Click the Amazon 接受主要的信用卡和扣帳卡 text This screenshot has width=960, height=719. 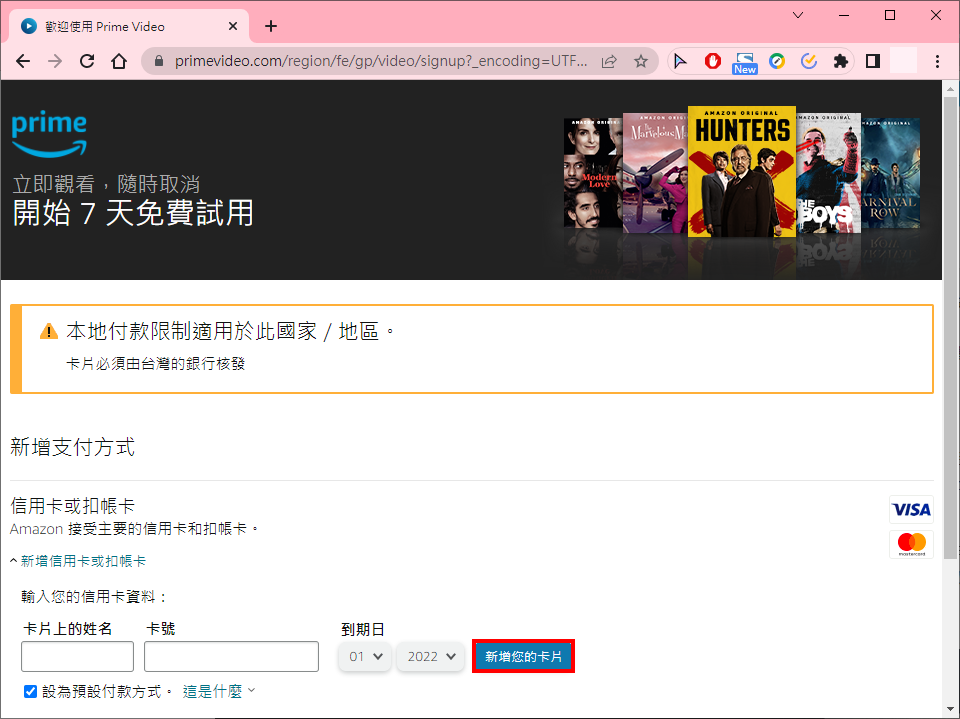pyautogui.click(x=135, y=529)
